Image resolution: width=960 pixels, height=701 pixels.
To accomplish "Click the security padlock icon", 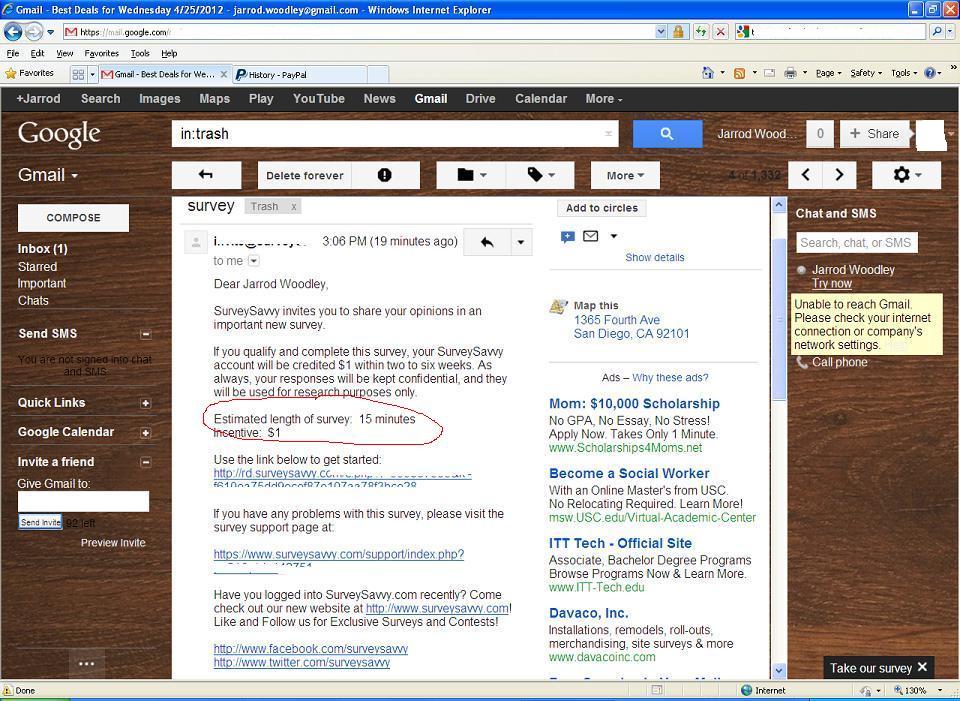I will [x=678, y=32].
